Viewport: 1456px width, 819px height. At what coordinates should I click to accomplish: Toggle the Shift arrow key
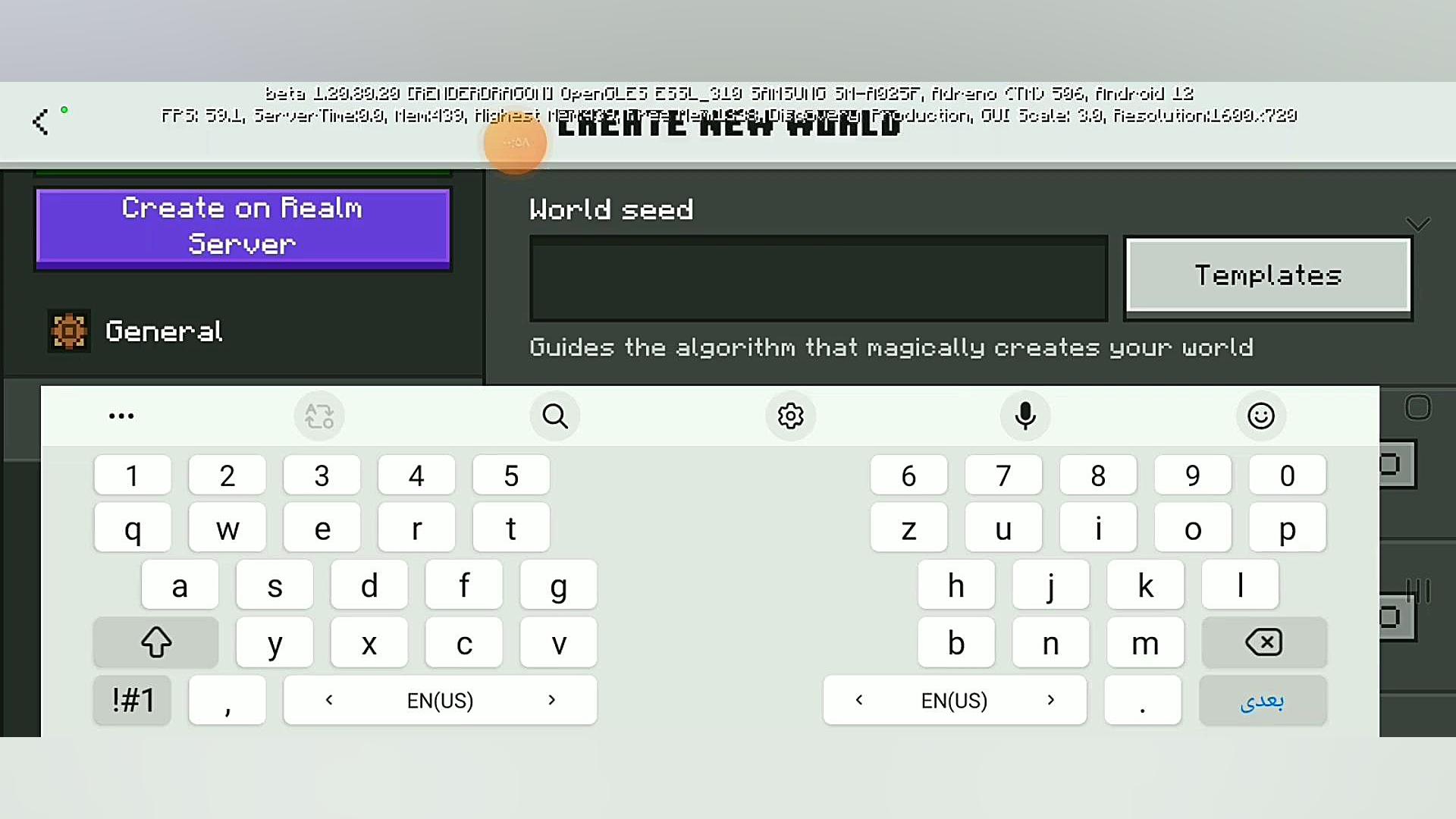(156, 642)
